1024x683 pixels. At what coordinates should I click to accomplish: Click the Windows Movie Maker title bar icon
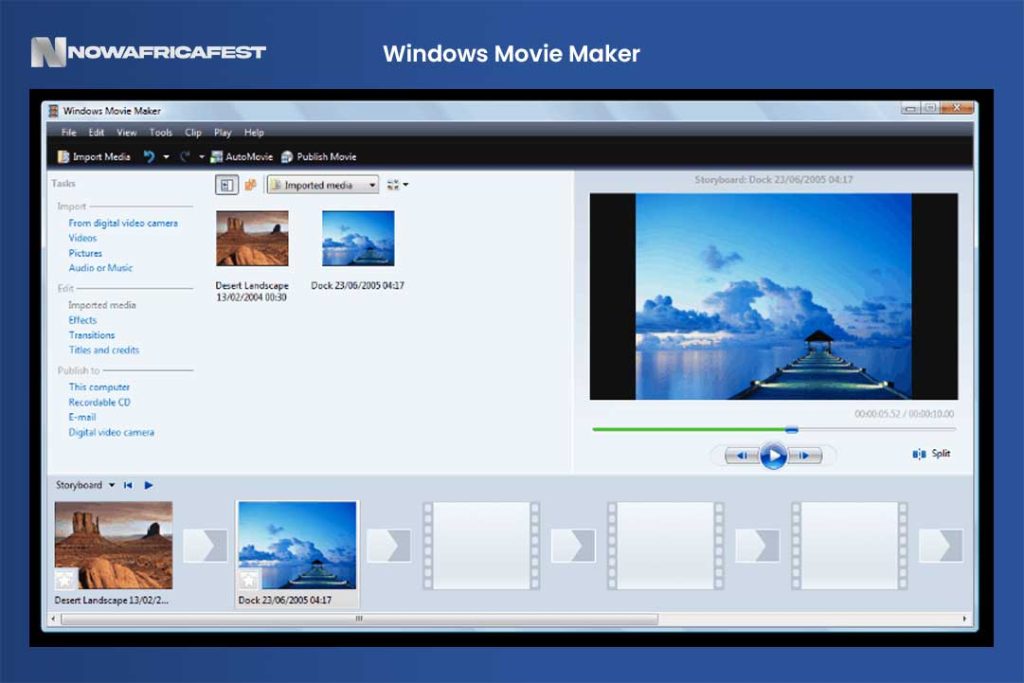tap(54, 111)
